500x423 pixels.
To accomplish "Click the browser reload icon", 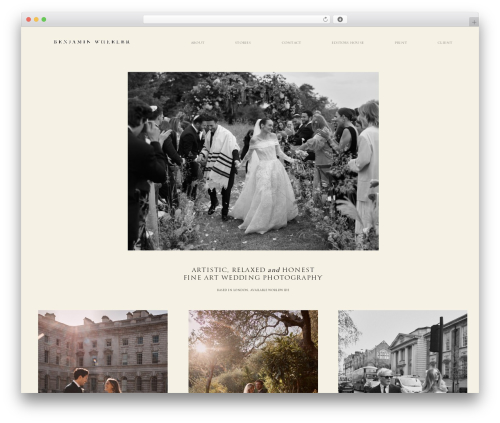I will click(x=325, y=19).
